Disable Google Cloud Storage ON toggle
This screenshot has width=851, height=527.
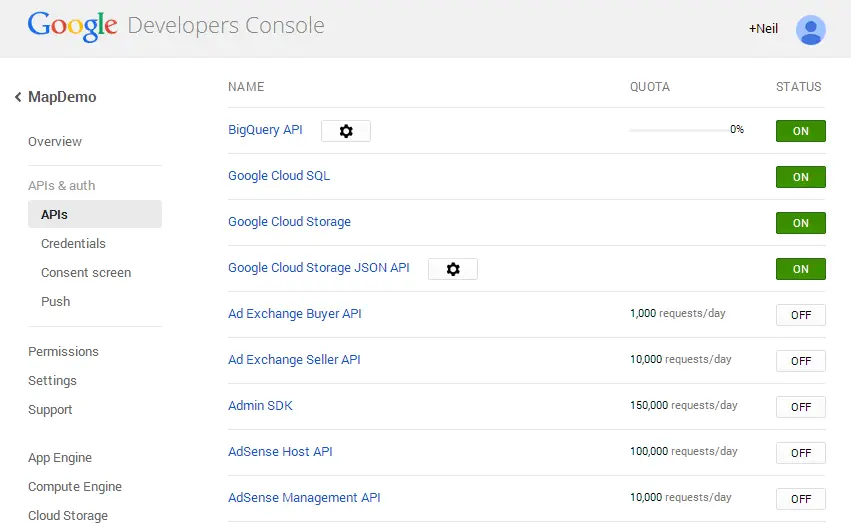801,223
